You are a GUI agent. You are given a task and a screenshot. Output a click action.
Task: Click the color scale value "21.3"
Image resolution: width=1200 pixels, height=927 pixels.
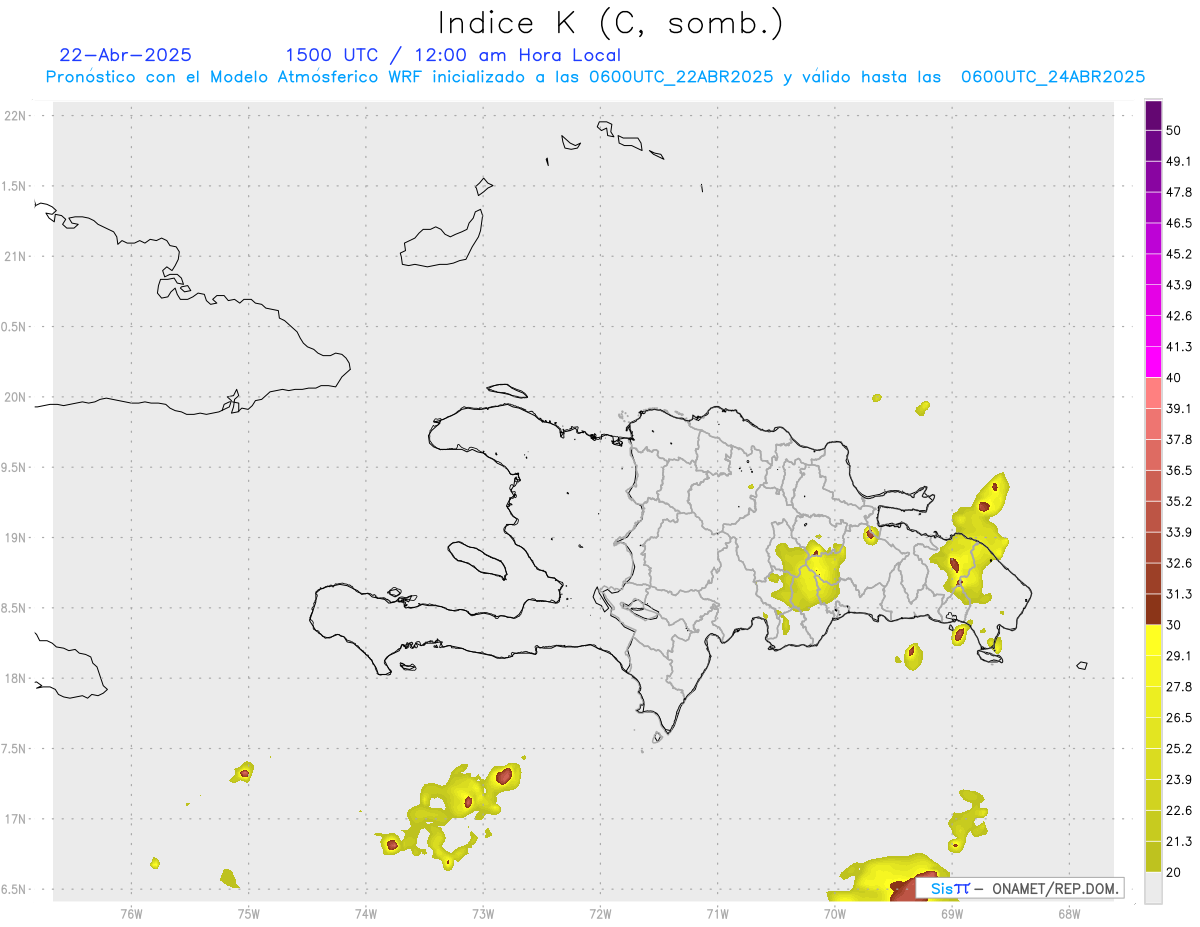tap(1179, 841)
